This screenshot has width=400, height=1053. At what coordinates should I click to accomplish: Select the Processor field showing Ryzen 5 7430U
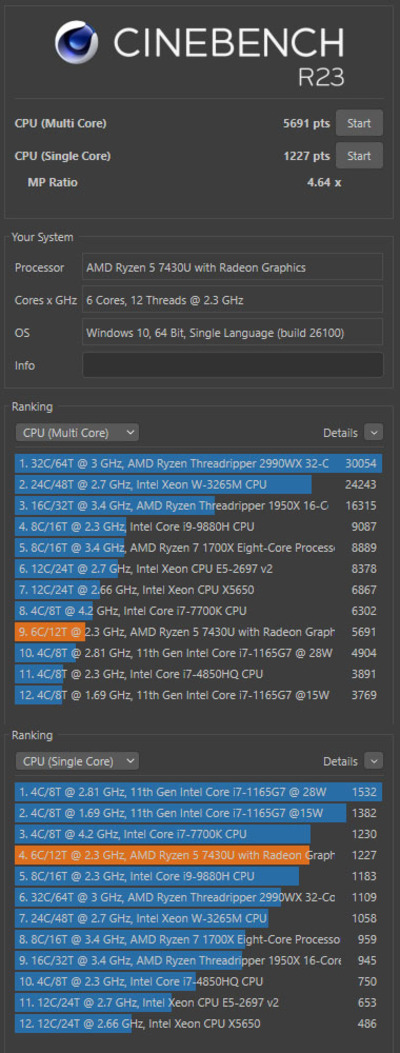coord(233,267)
